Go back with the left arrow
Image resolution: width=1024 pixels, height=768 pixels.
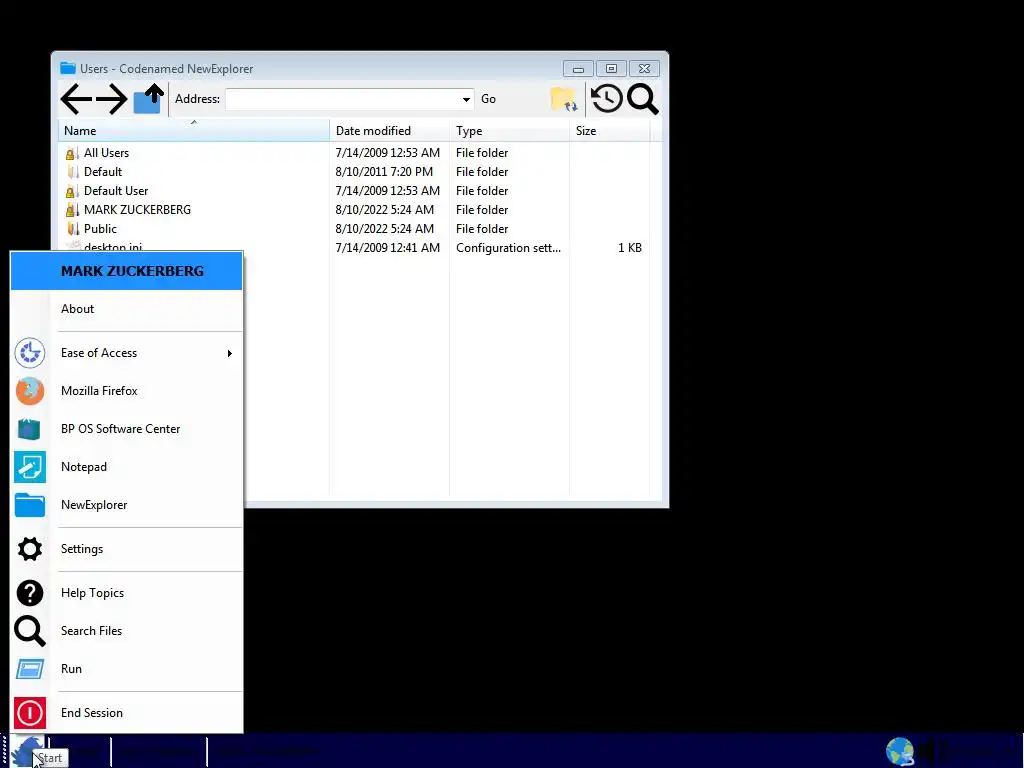[76, 99]
